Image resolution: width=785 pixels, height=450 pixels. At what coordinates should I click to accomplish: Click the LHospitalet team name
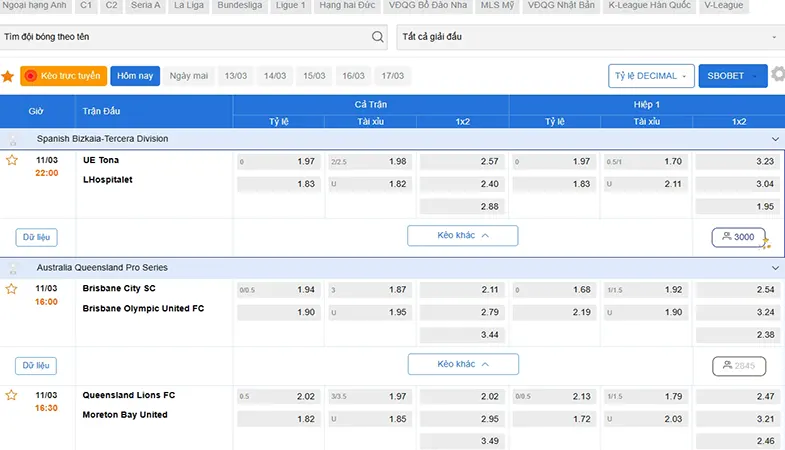pyautogui.click(x=108, y=180)
